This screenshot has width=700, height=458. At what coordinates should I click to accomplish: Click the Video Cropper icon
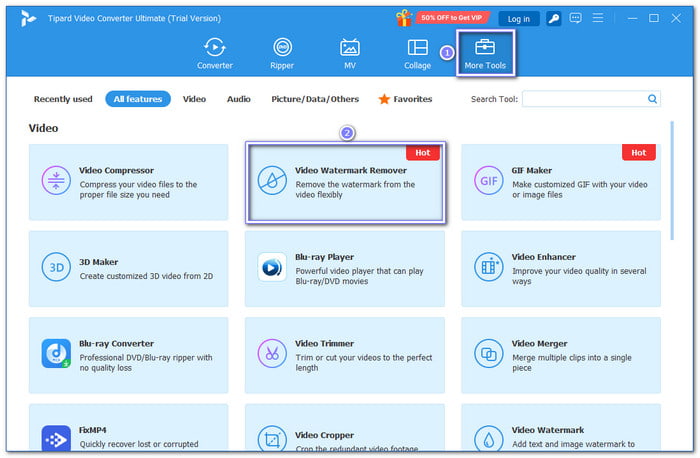tap(272, 439)
